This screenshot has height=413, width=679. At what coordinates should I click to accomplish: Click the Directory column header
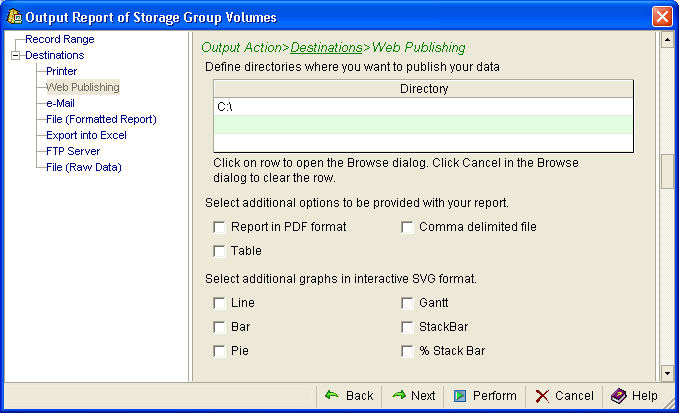424,89
